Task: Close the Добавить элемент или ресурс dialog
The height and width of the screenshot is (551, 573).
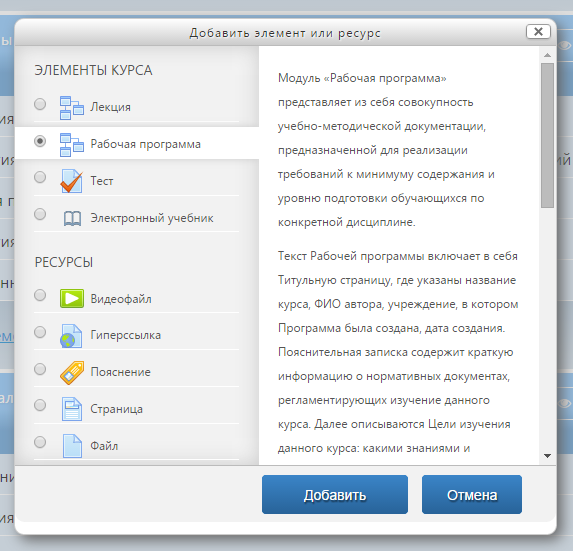Action: tap(538, 32)
